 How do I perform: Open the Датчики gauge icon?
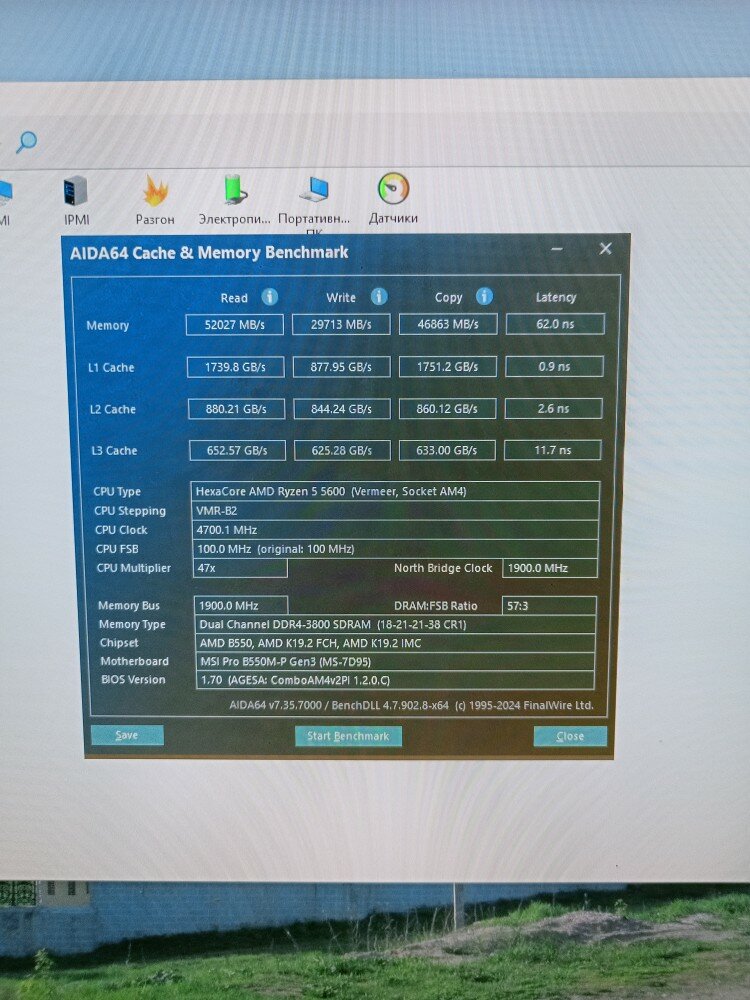click(393, 198)
